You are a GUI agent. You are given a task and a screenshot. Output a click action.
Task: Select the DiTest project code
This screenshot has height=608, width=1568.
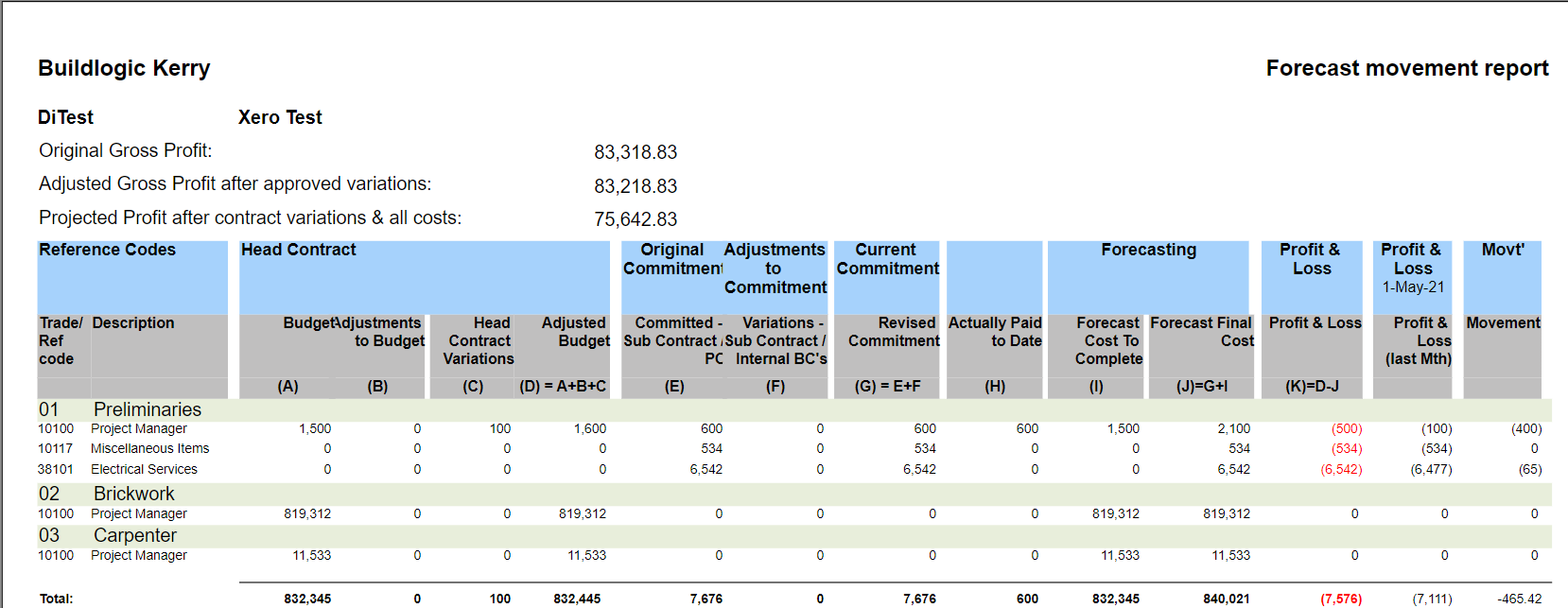66,117
